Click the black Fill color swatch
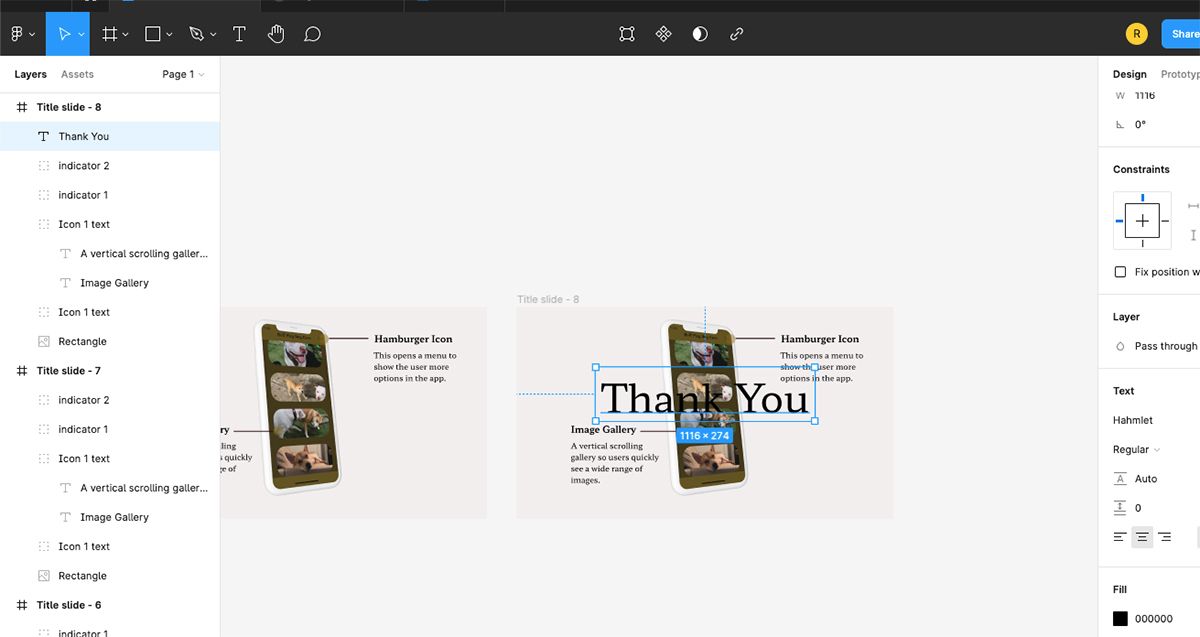 pos(1120,618)
